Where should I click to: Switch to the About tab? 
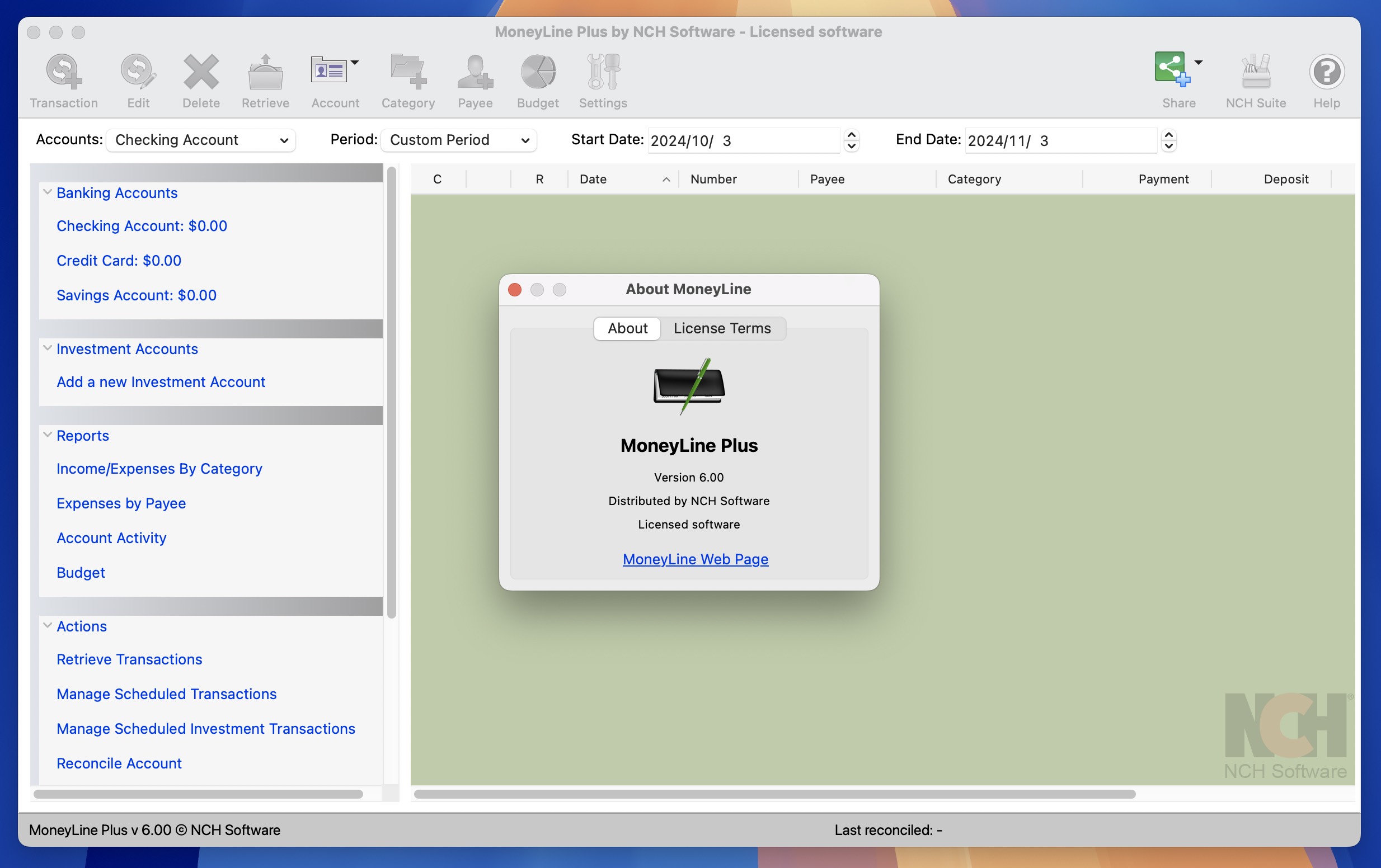627,328
